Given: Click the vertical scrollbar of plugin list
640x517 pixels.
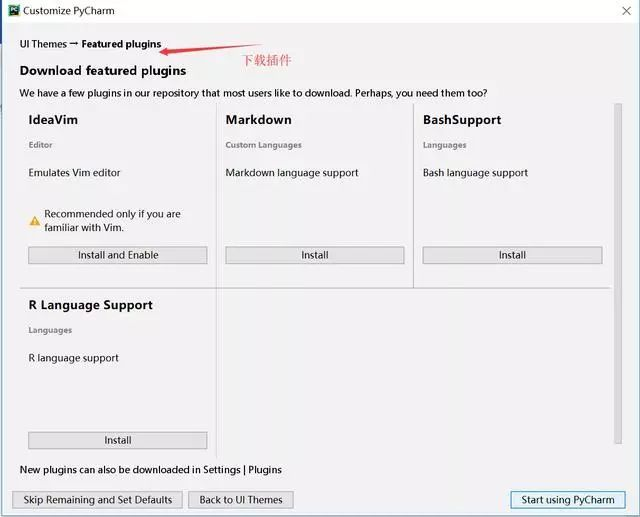Looking at the screenshot, I should [618, 273].
